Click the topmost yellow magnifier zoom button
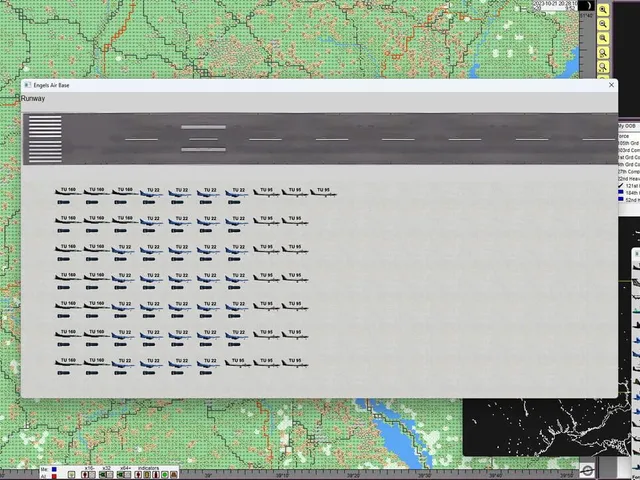 tap(603, 9)
